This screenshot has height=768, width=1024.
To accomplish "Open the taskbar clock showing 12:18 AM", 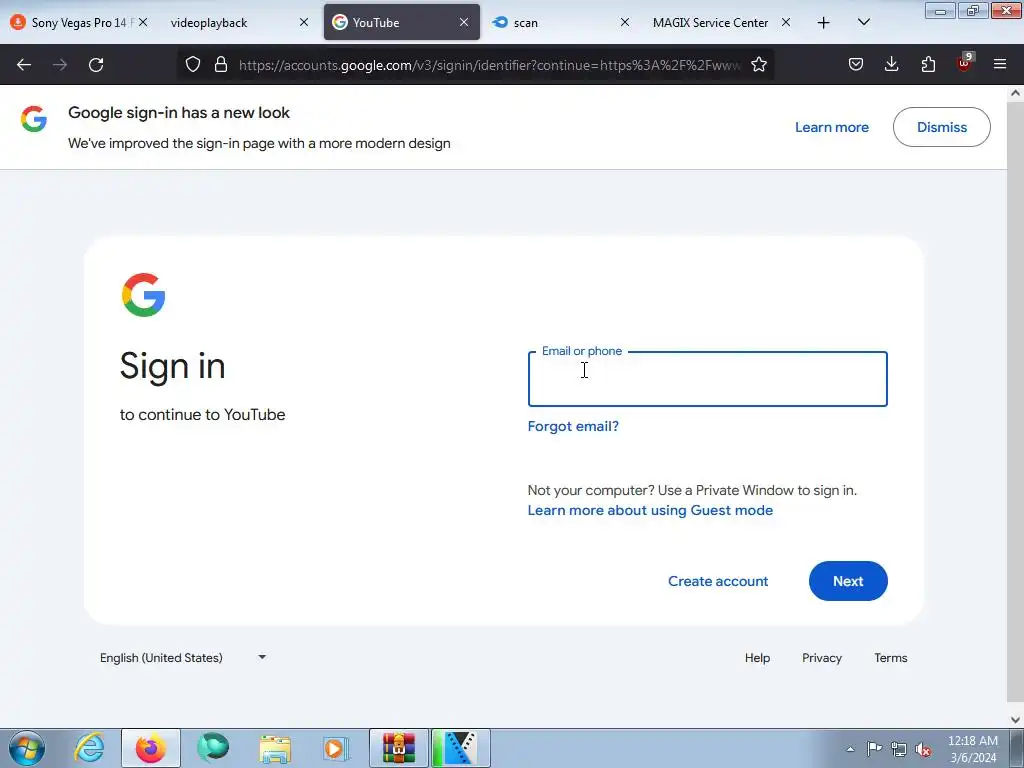I will [x=972, y=749].
